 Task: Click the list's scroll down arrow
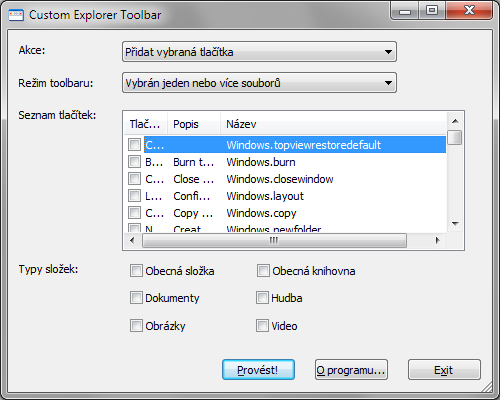(x=455, y=224)
